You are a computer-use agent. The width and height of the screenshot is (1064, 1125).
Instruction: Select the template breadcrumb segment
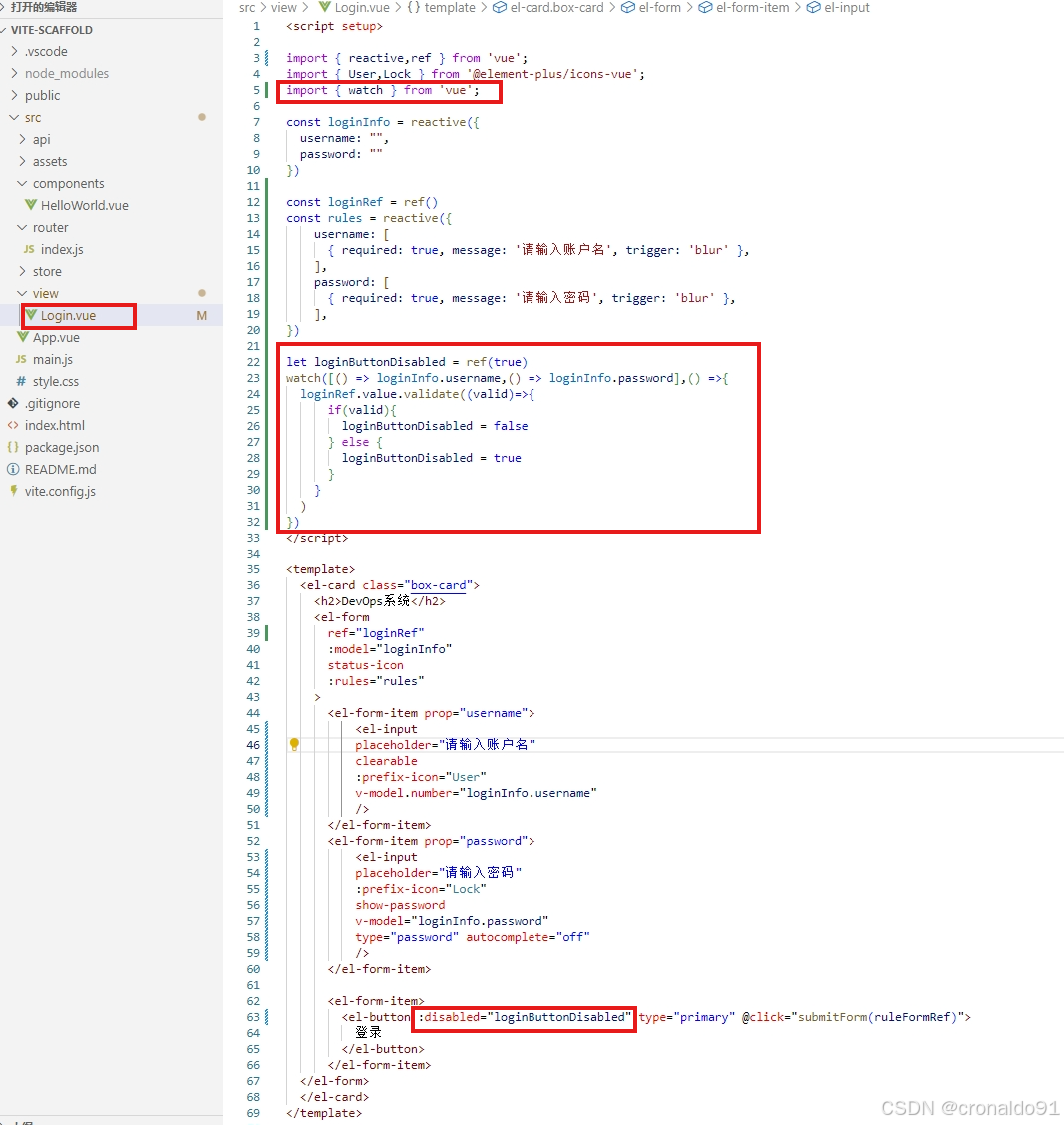450,7
